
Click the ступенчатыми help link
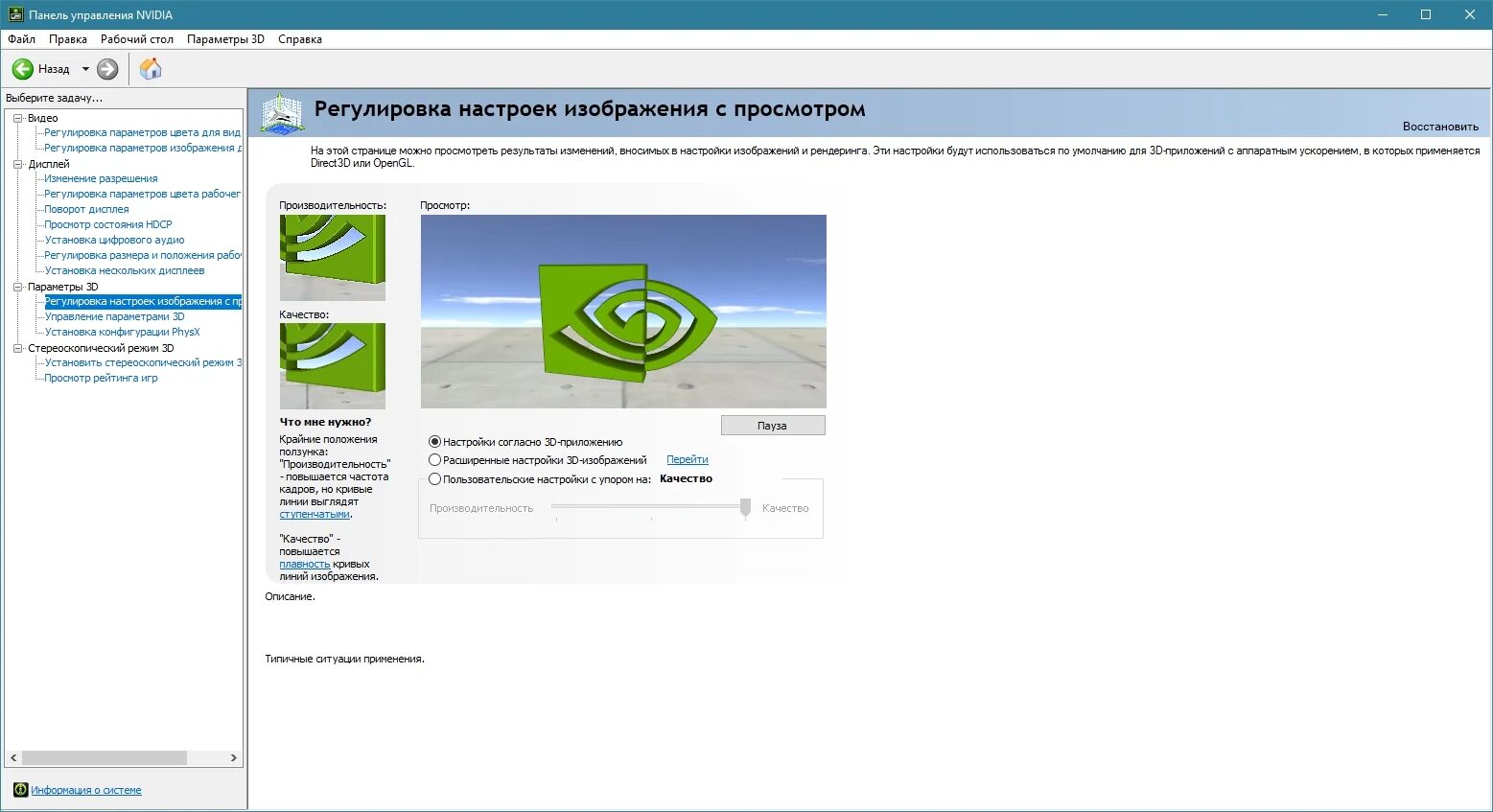coord(315,514)
